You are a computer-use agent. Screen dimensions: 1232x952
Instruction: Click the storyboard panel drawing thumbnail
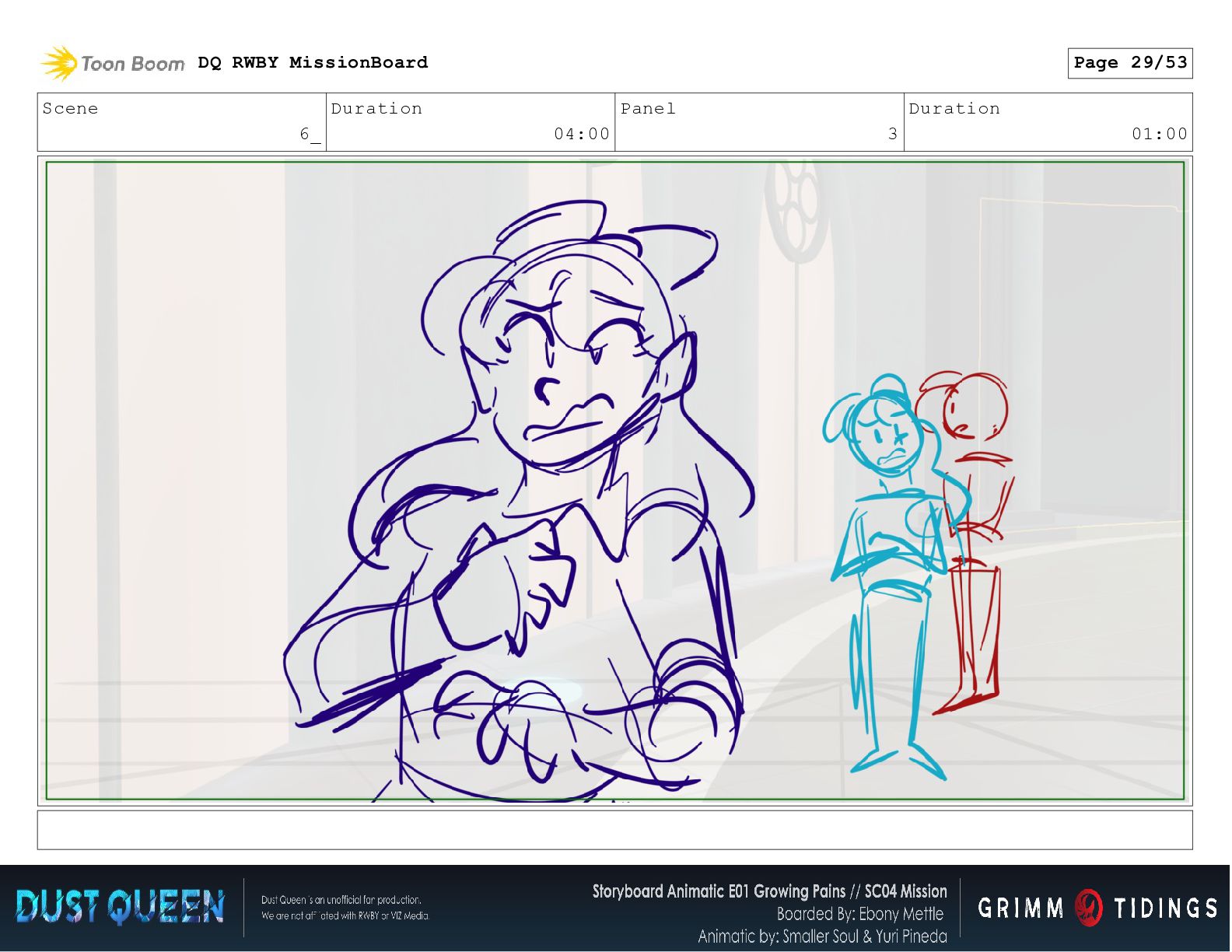pyautogui.click(x=615, y=481)
